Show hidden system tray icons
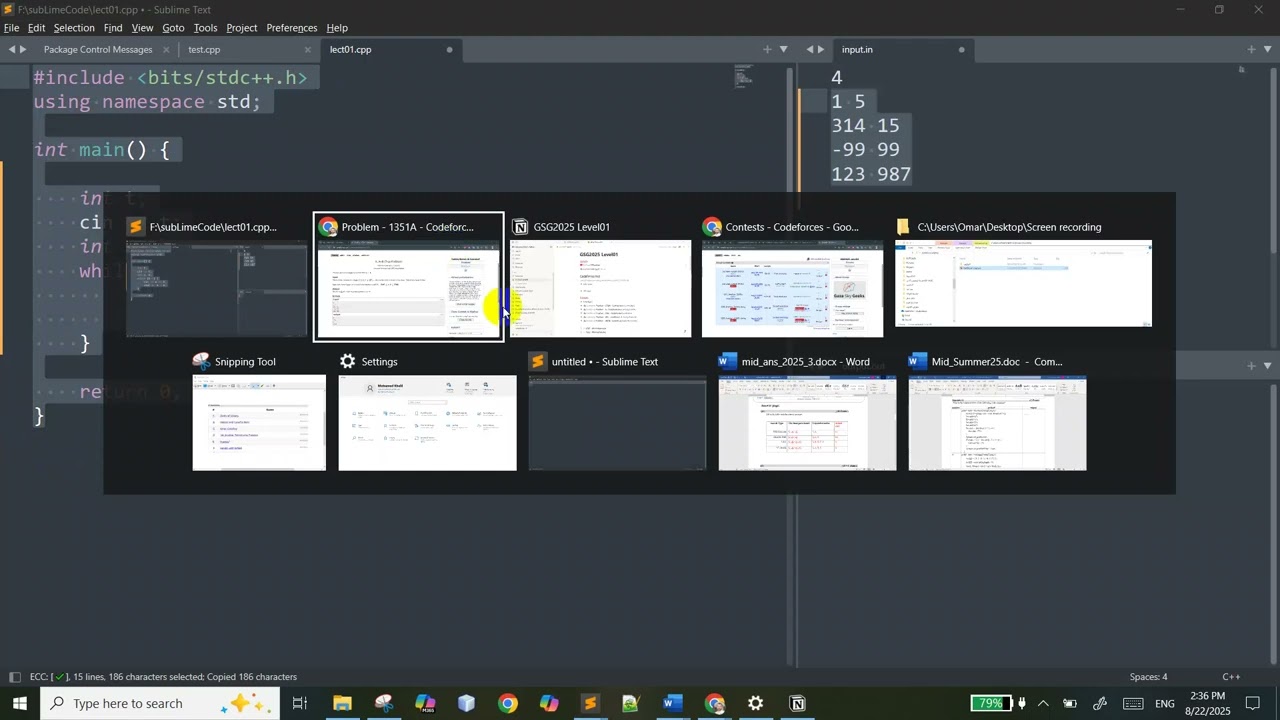This screenshot has height=720, width=1280. tap(1043, 703)
